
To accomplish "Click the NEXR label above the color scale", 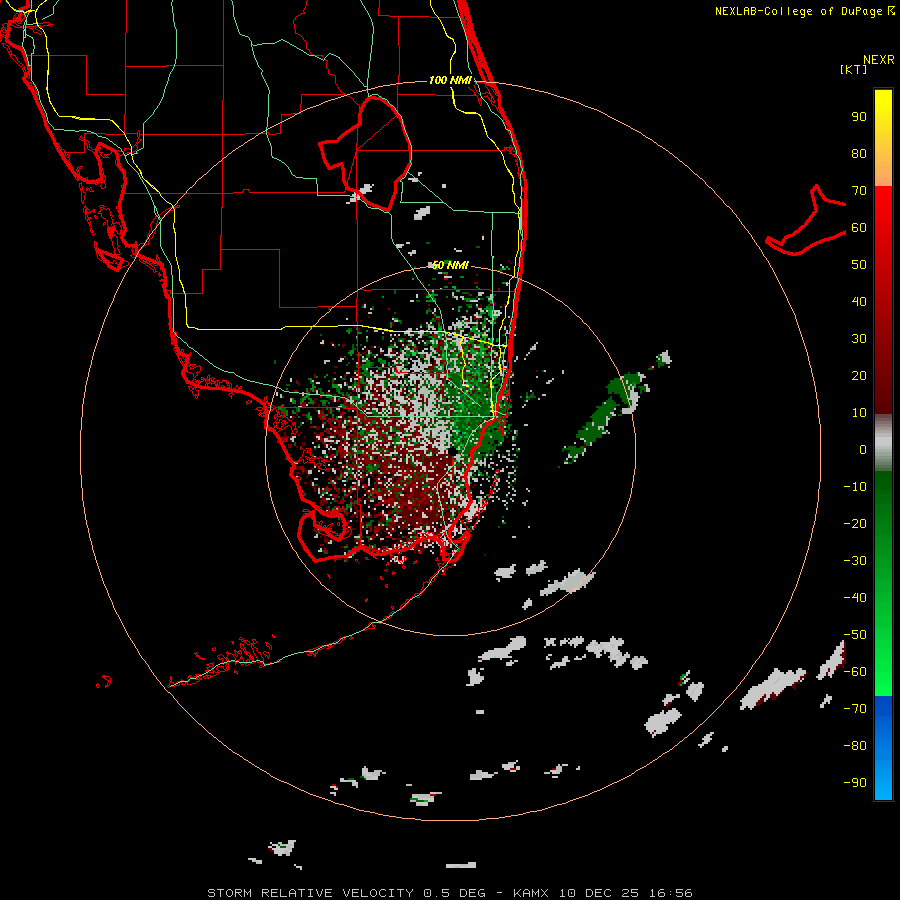I will tap(878, 60).
